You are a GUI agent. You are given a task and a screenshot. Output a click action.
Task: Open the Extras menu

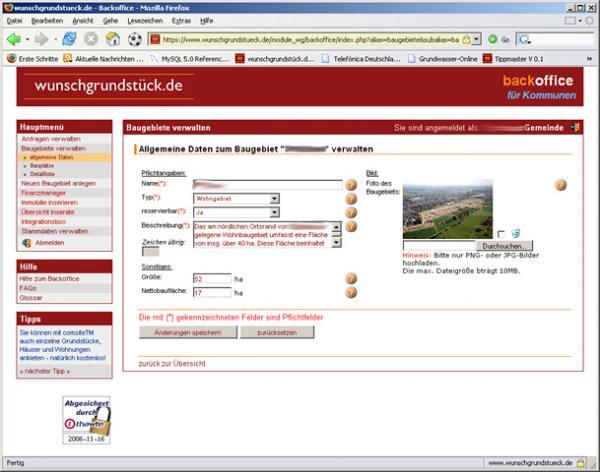181,21
